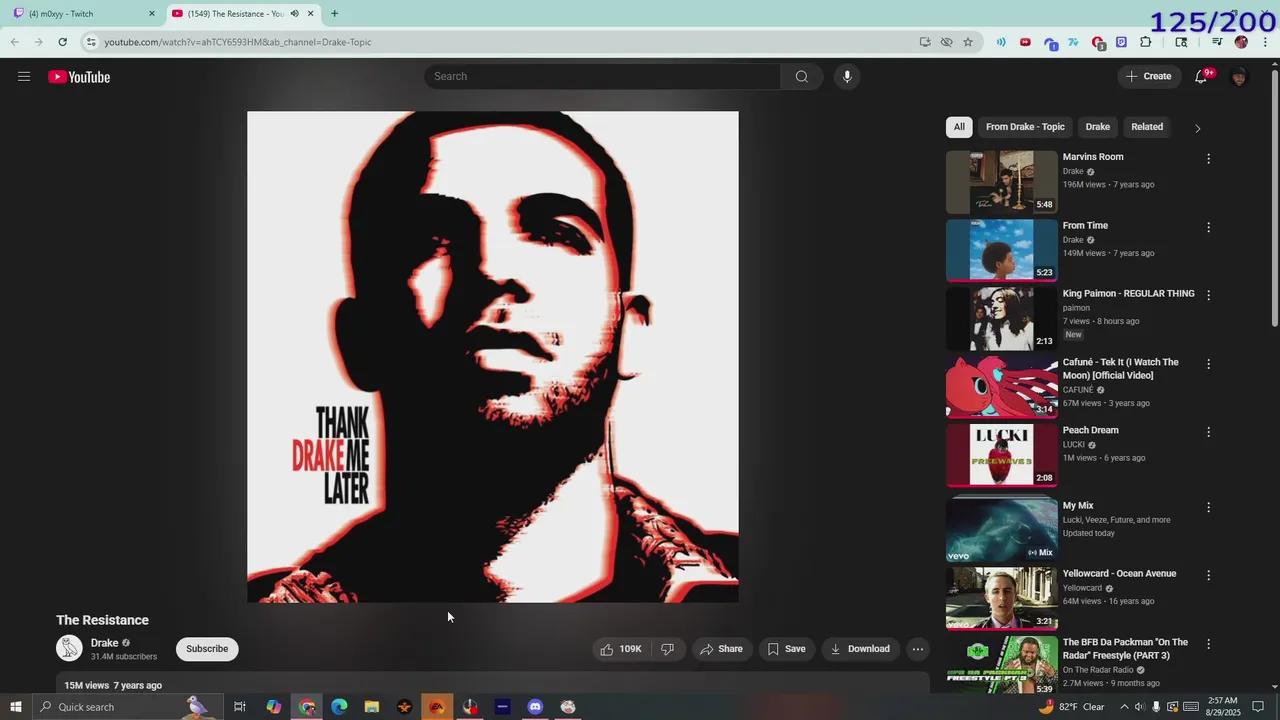Subscribe to Drake channel
The width and height of the screenshot is (1280, 720).
point(207,649)
